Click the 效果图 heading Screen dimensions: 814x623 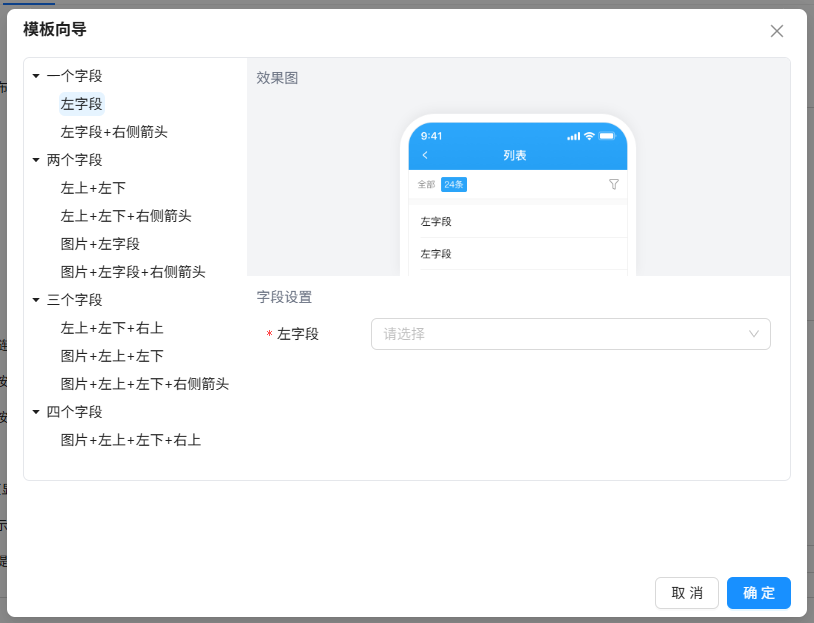pyautogui.click(x=277, y=78)
